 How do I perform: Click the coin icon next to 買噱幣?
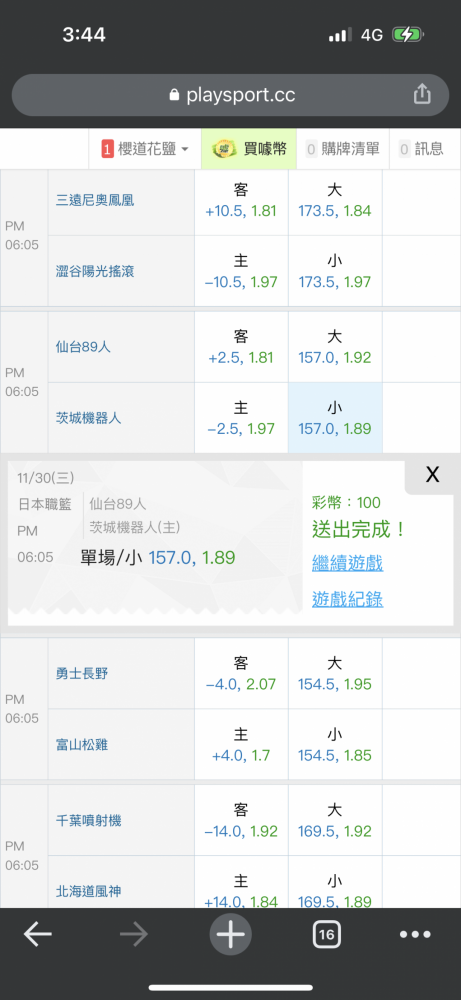224,149
